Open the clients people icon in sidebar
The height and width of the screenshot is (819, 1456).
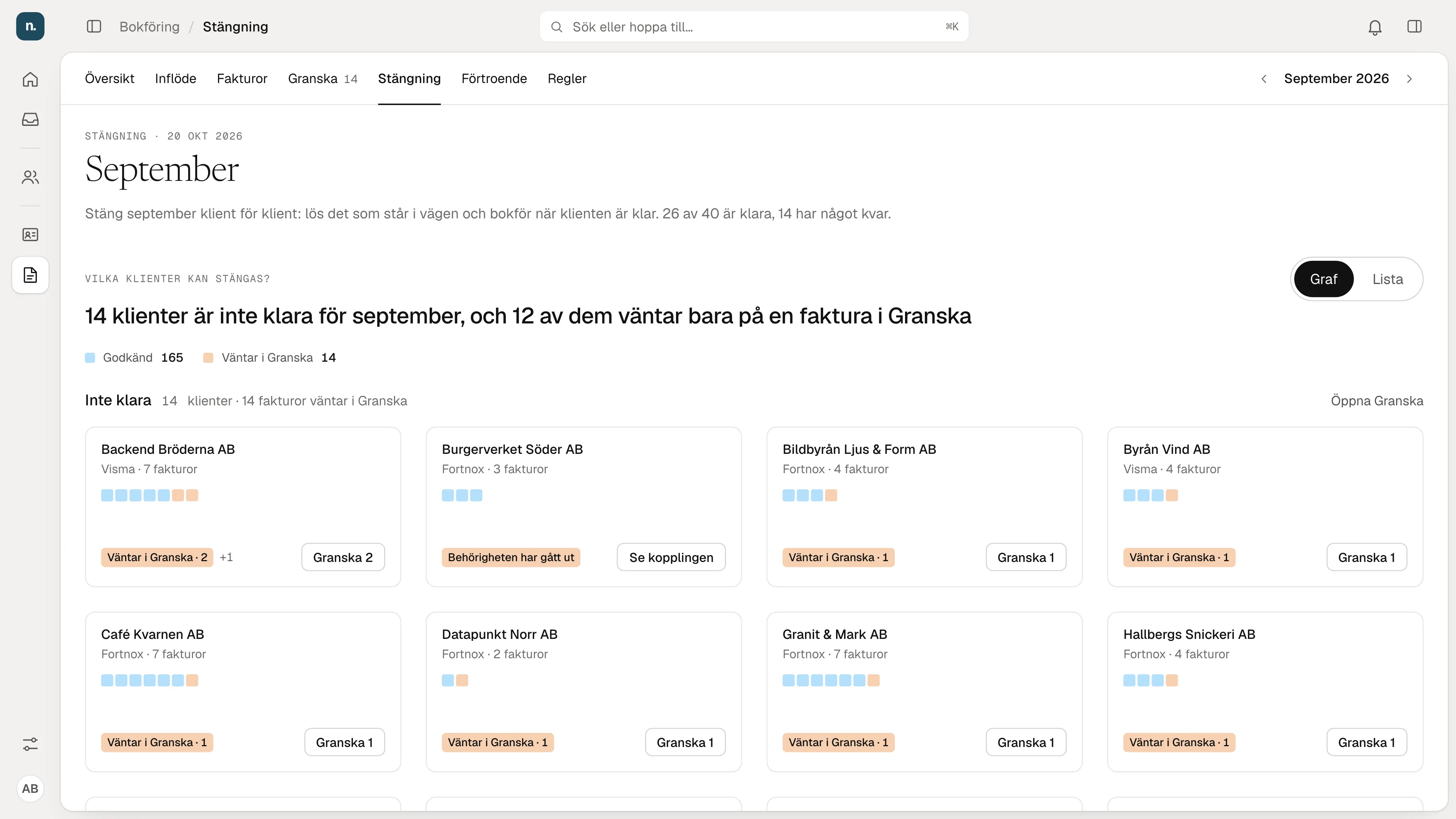(x=30, y=177)
